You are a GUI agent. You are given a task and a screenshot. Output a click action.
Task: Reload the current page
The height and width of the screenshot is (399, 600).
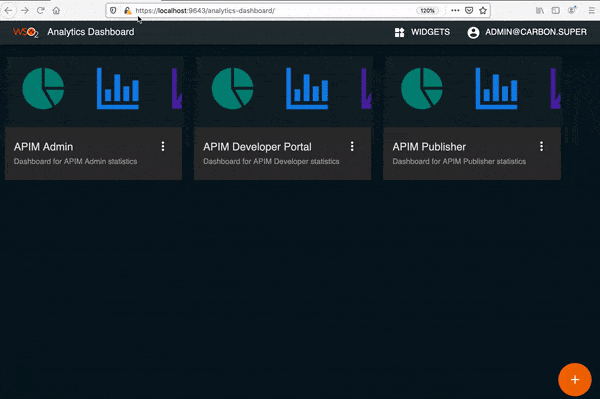(x=41, y=11)
